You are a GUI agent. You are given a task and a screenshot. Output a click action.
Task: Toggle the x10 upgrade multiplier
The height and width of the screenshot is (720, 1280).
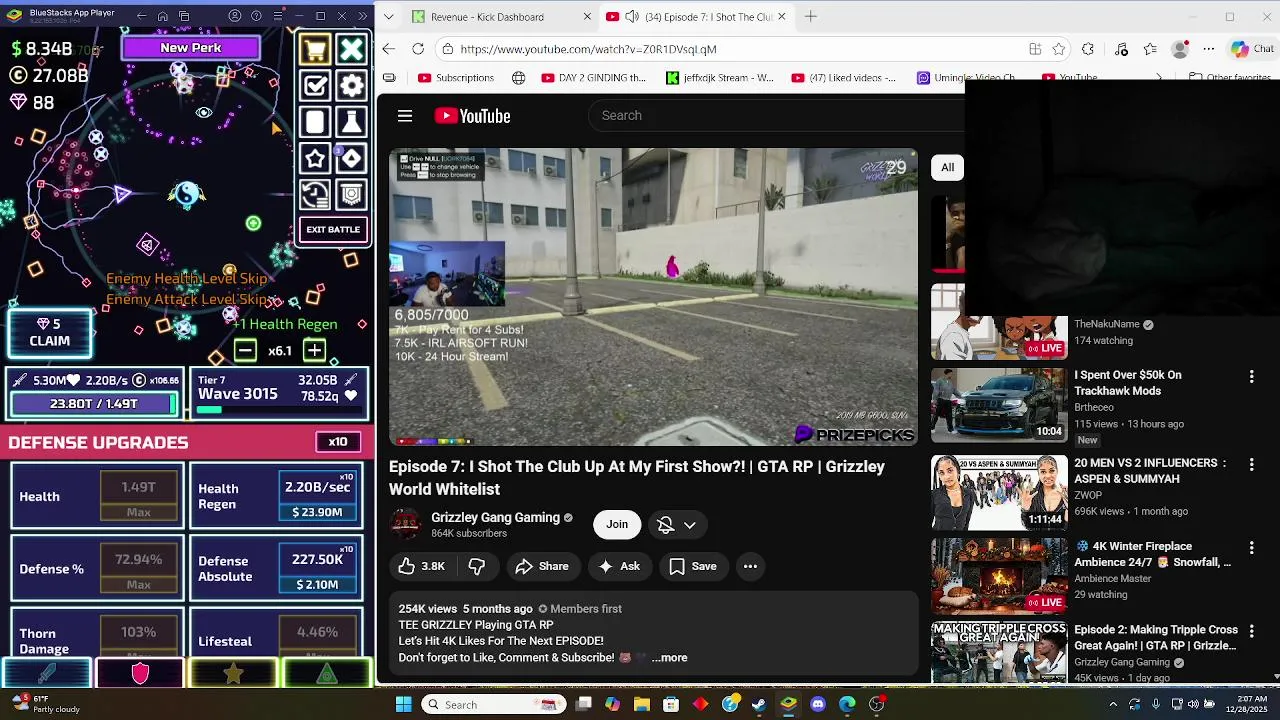pyautogui.click(x=338, y=442)
